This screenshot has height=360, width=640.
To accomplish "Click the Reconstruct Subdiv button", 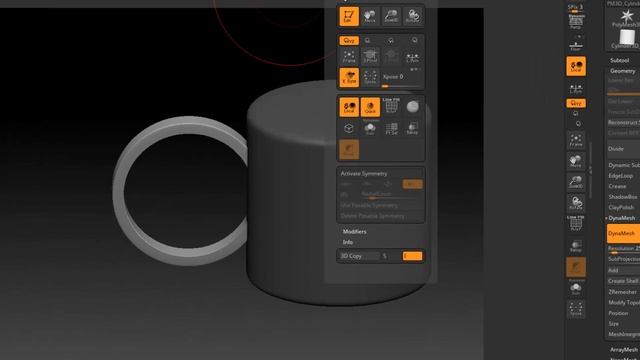I will (x=623, y=122).
